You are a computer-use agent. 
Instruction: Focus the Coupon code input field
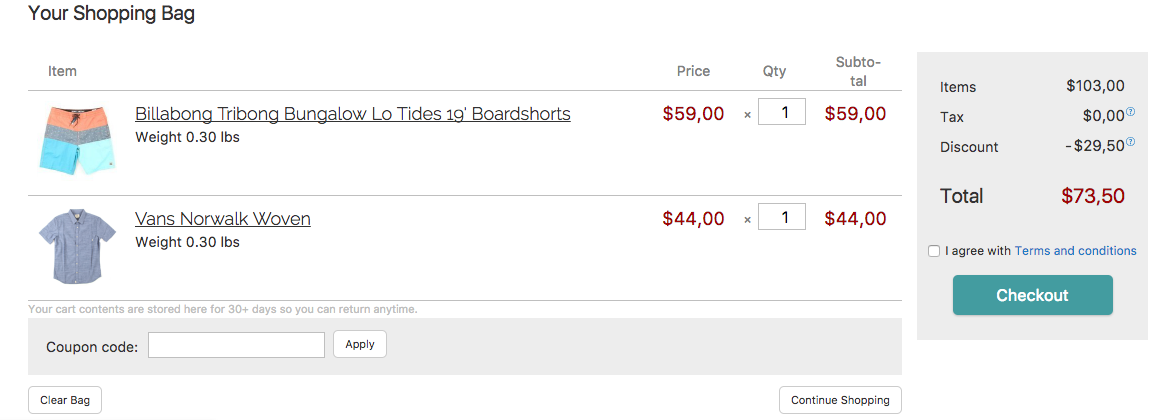pyautogui.click(x=236, y=345)
